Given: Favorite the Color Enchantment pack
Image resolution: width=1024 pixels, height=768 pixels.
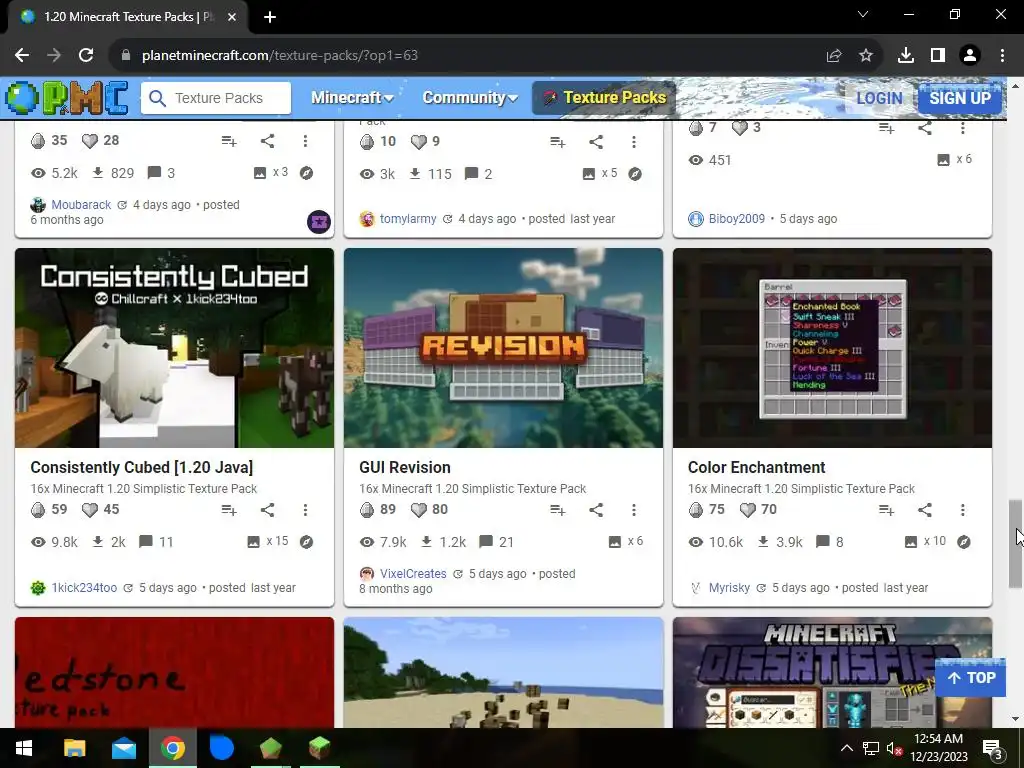Looking at the screenshot, I should 747,509.
